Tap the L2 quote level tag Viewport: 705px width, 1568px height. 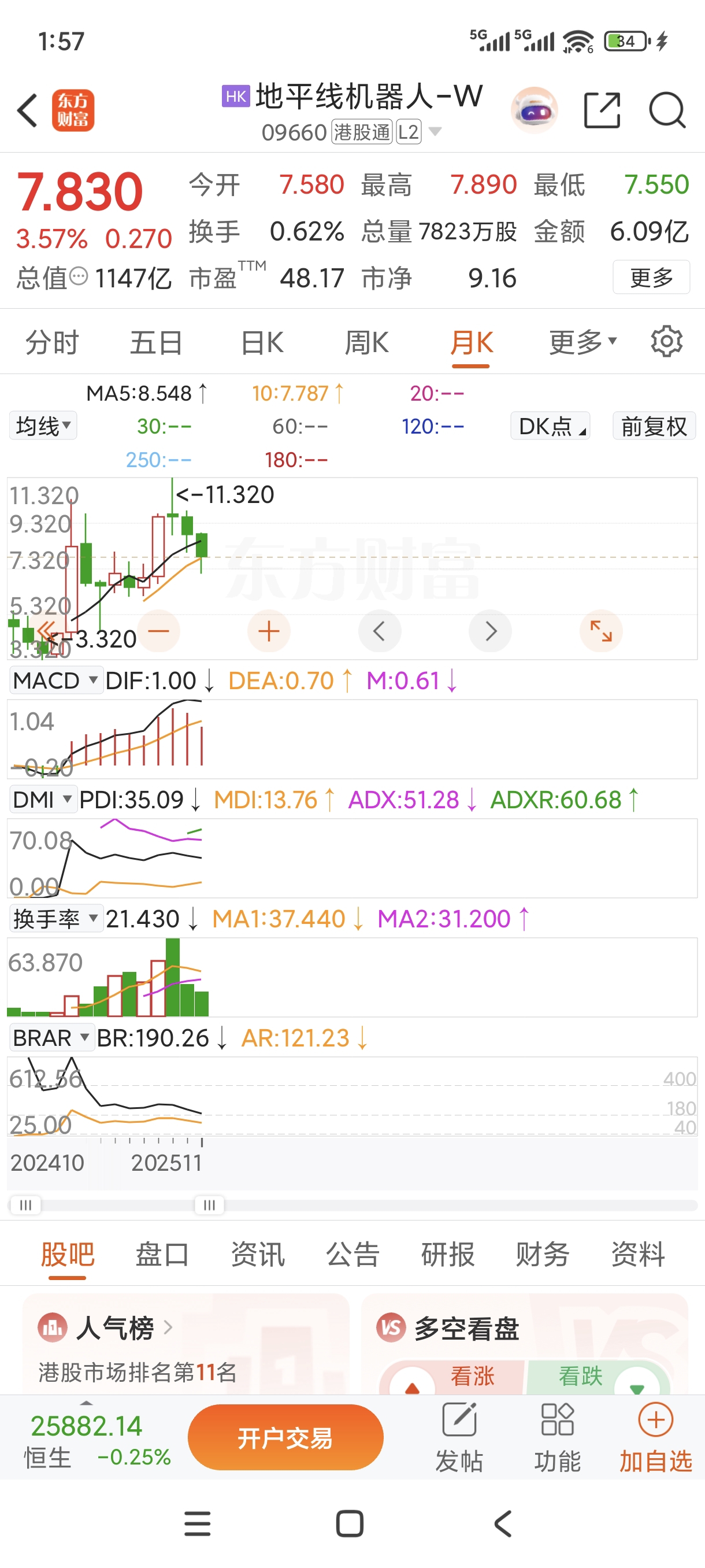[409, 131]
